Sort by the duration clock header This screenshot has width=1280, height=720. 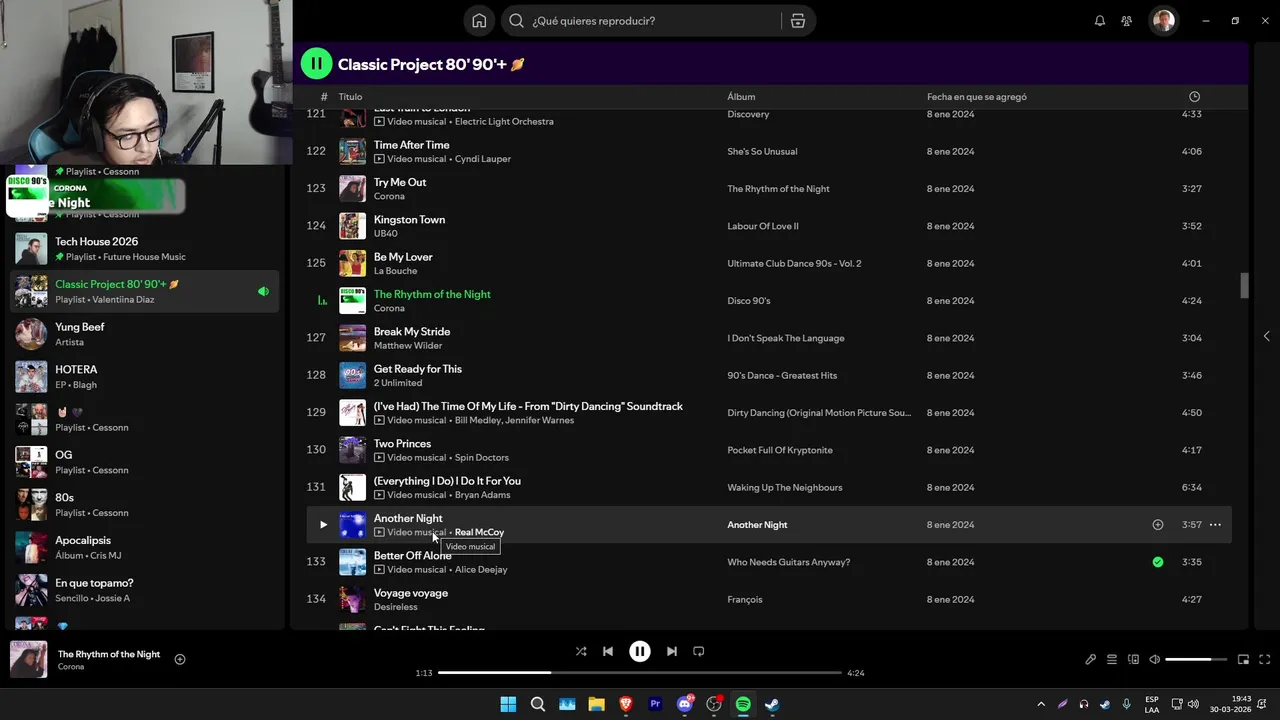click(1194, 97)
